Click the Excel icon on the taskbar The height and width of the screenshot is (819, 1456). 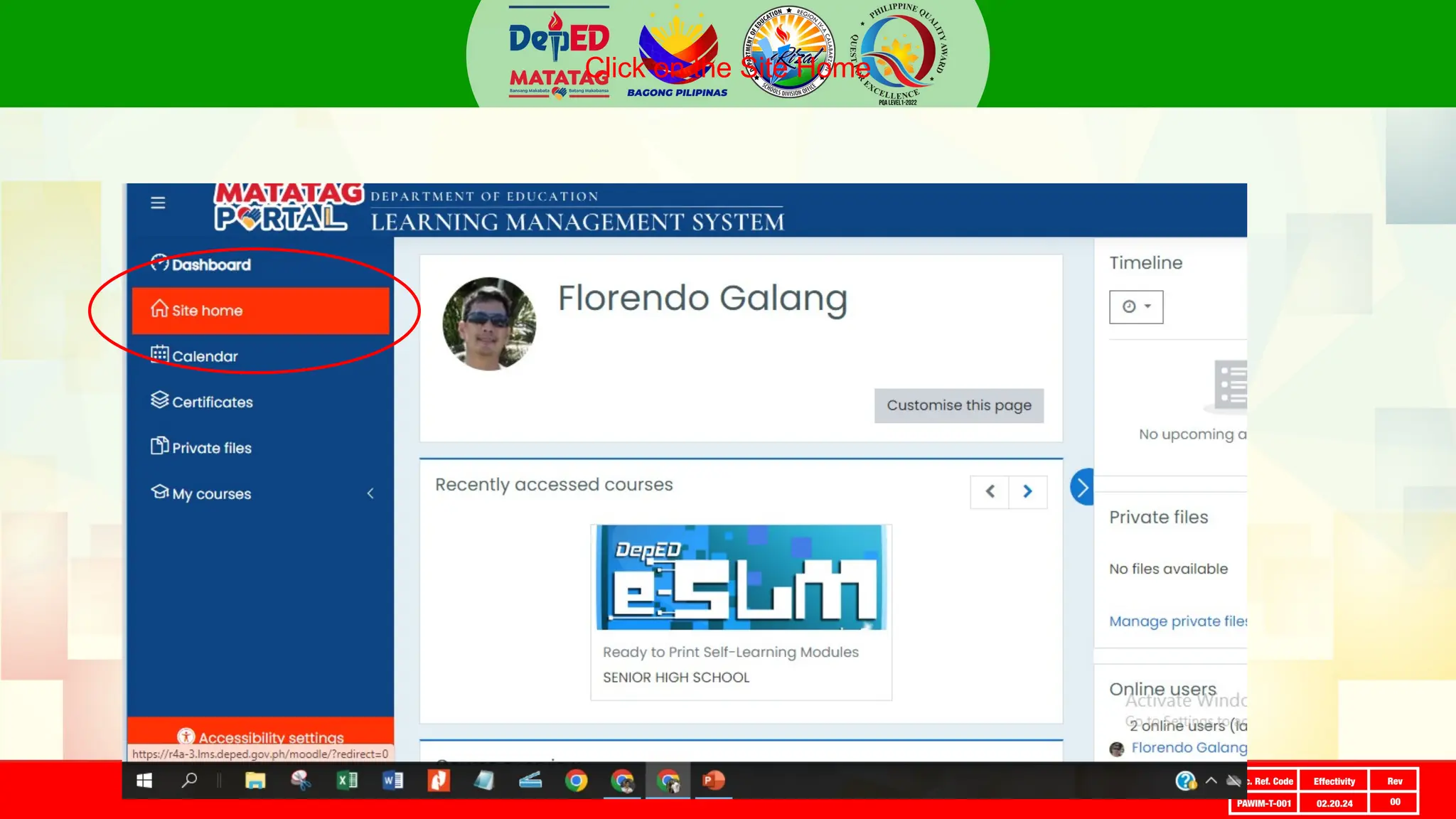coord(347,781)
